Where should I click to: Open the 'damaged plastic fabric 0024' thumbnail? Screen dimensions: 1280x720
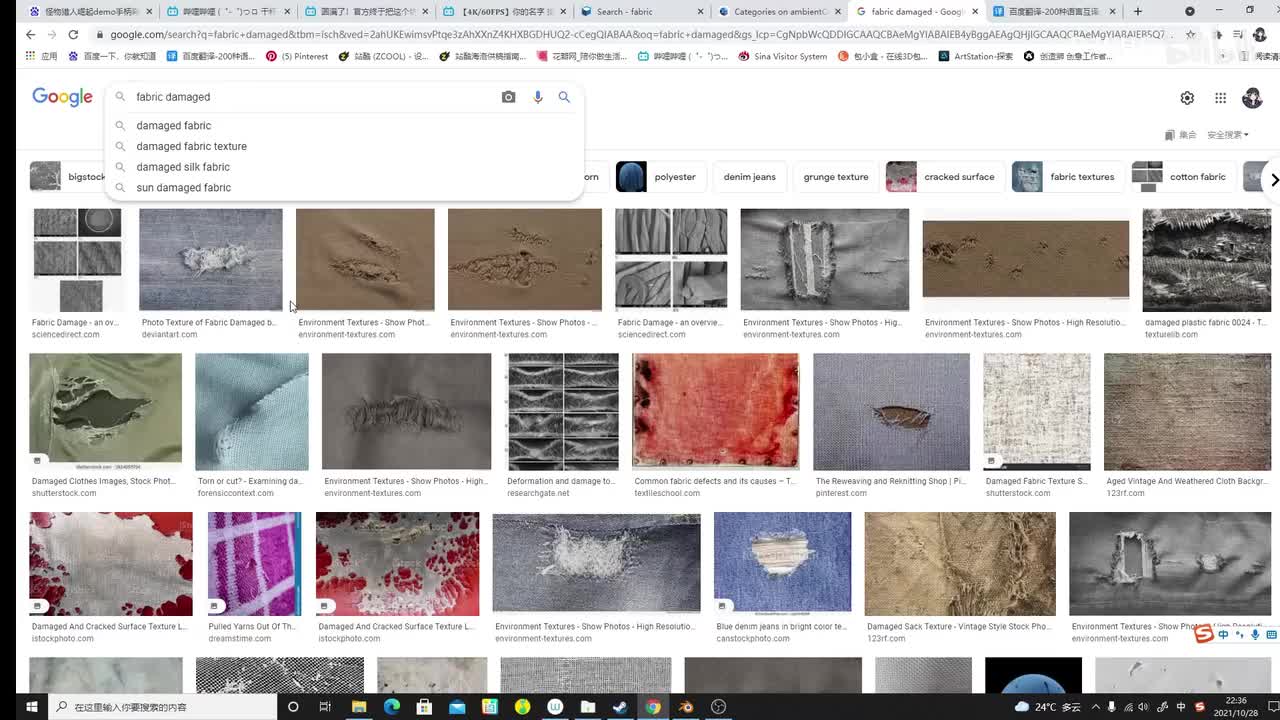pyautogui.click(x=1206, y=259)
